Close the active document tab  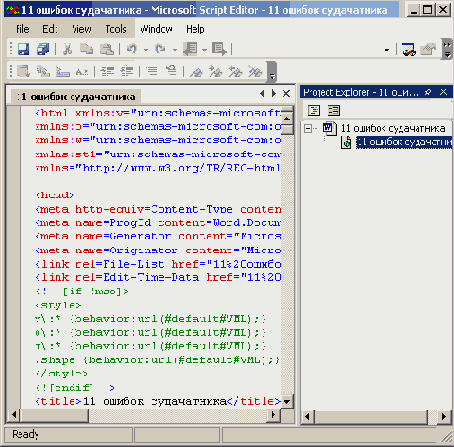[286, 94]
